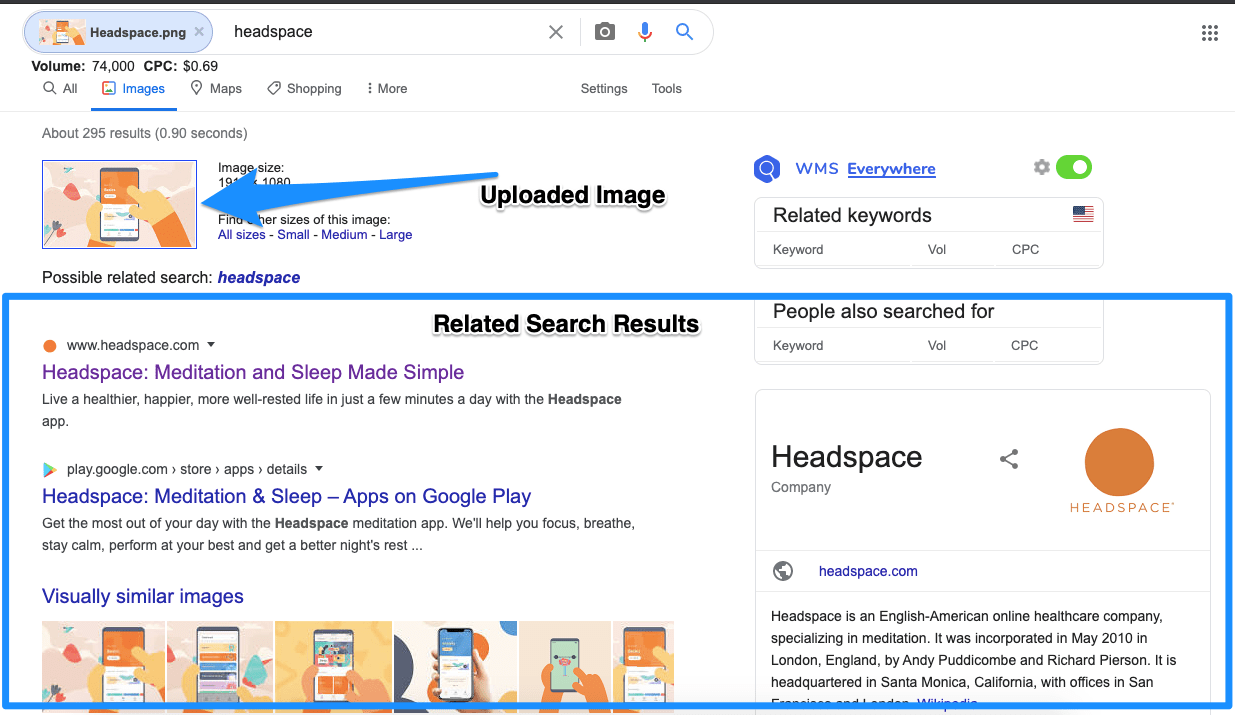Click the Google Play favicon icon
Image resolution: width=1235 pixels, height=715 pixels.
50,469
